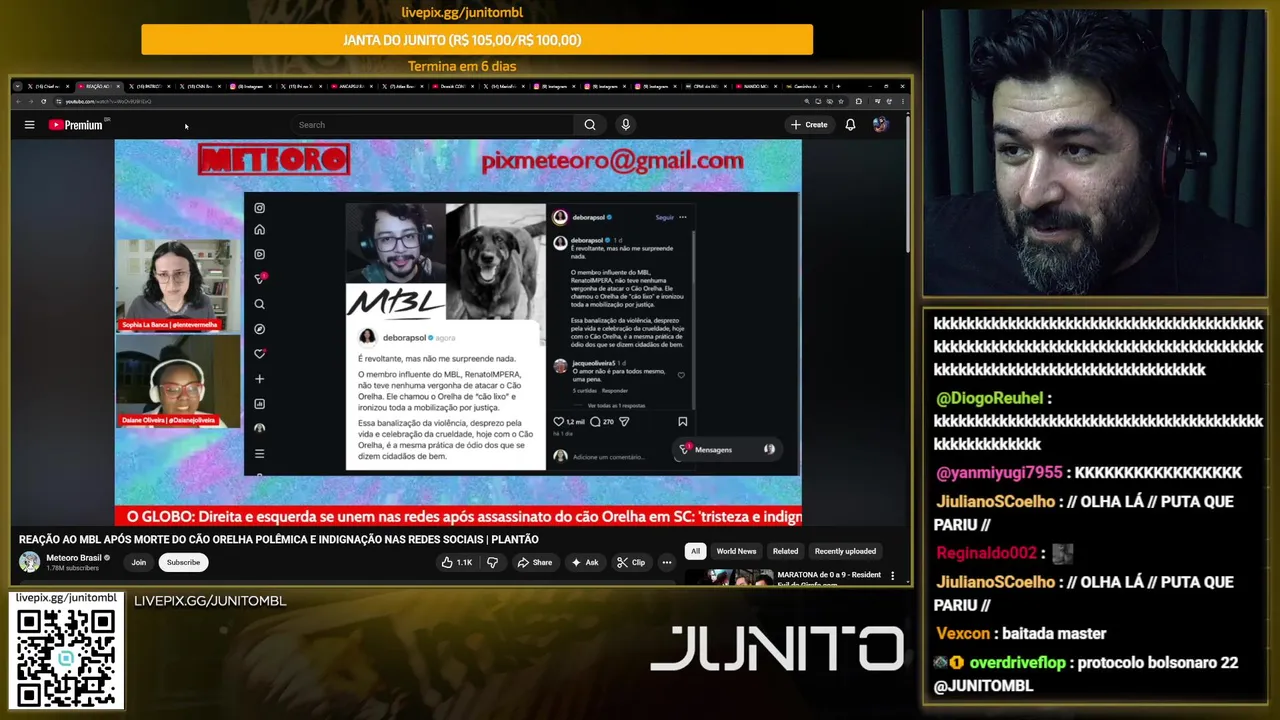The width and height of the screenshot is (1280, 720).
Task: Open the YouTube hamburger guide menu
Action: [x=29, y=125]
